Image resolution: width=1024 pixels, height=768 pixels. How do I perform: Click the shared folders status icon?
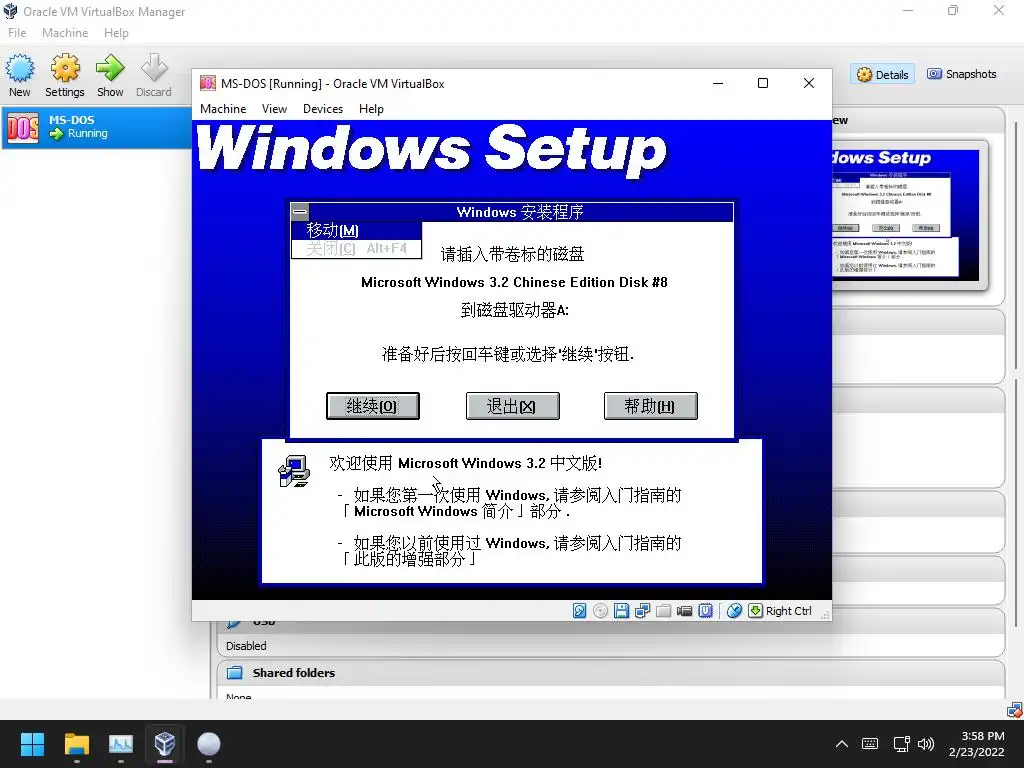point(664,611)
